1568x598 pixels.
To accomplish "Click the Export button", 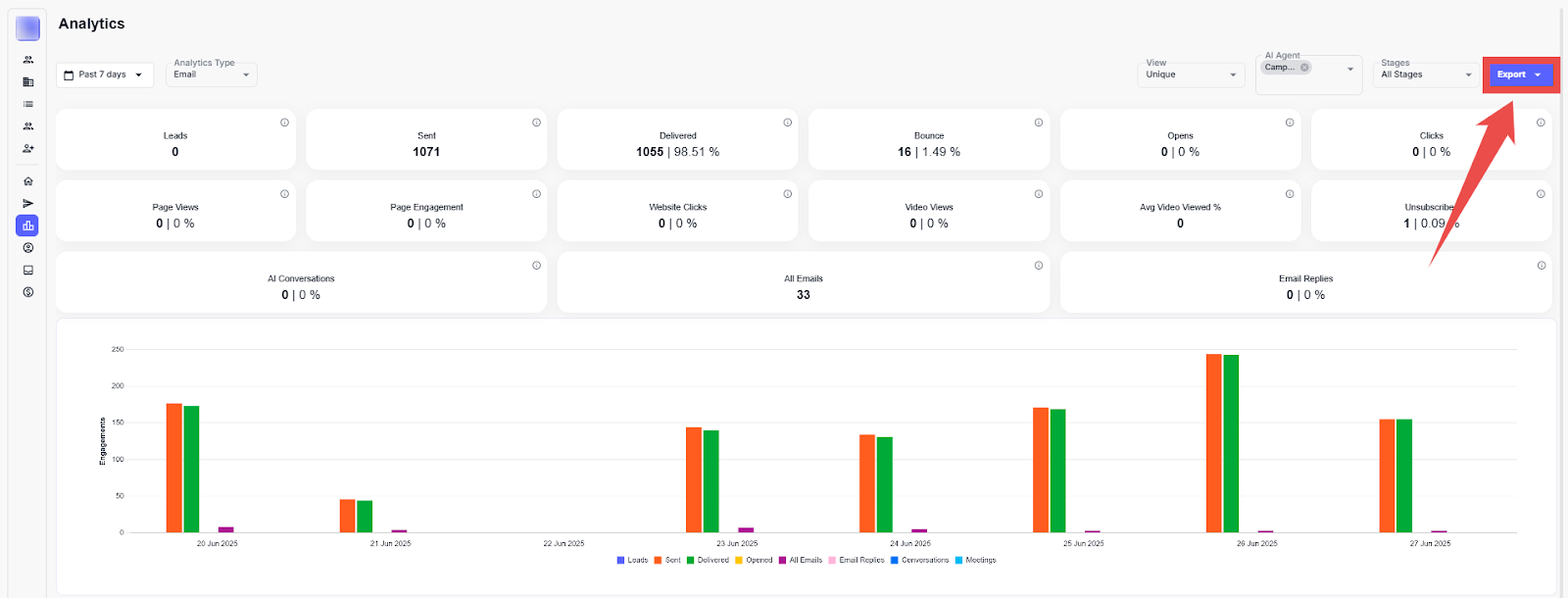I will point(1519,75).
